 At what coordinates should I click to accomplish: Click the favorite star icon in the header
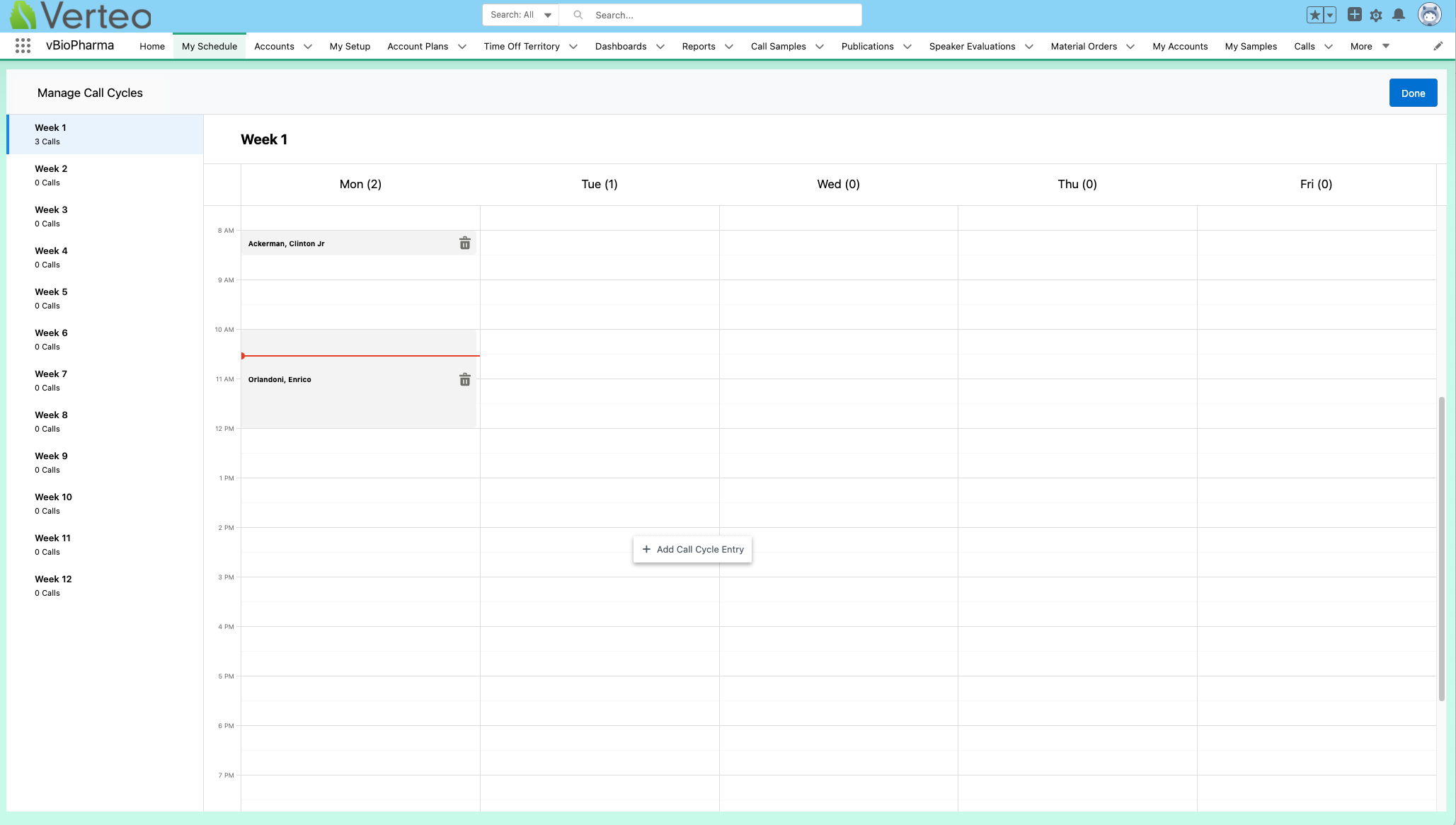[x=1315, y=13]
